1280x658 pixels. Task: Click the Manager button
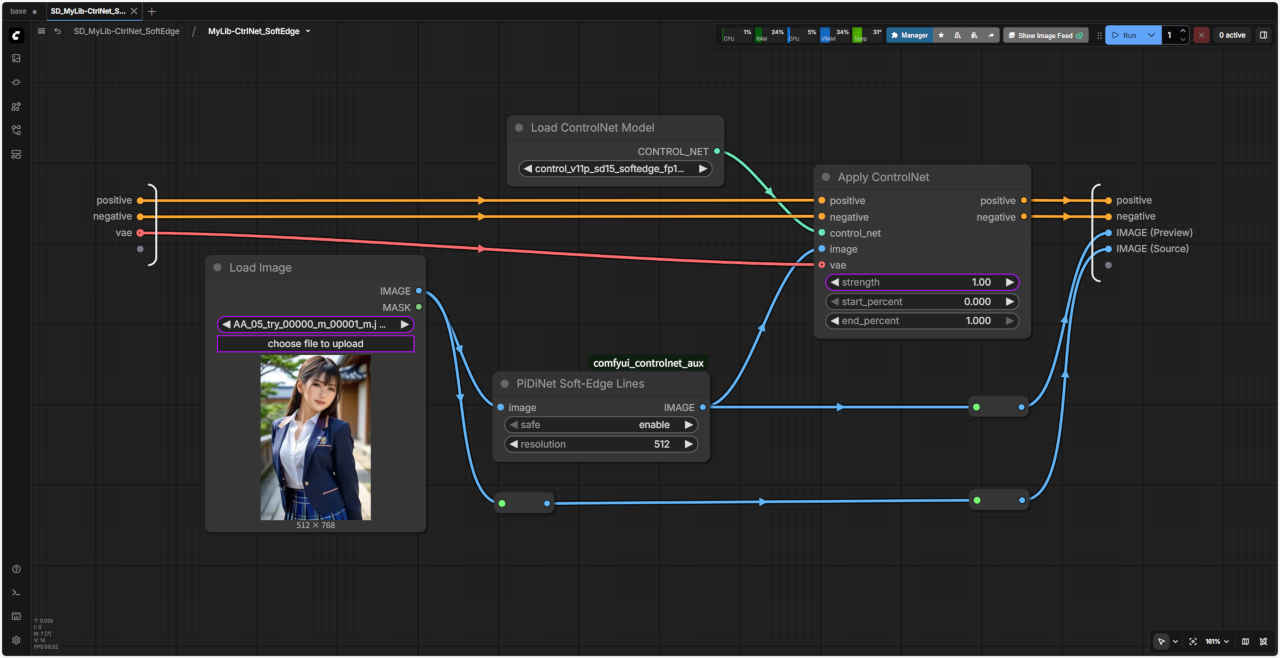click(x=909, y=35)
